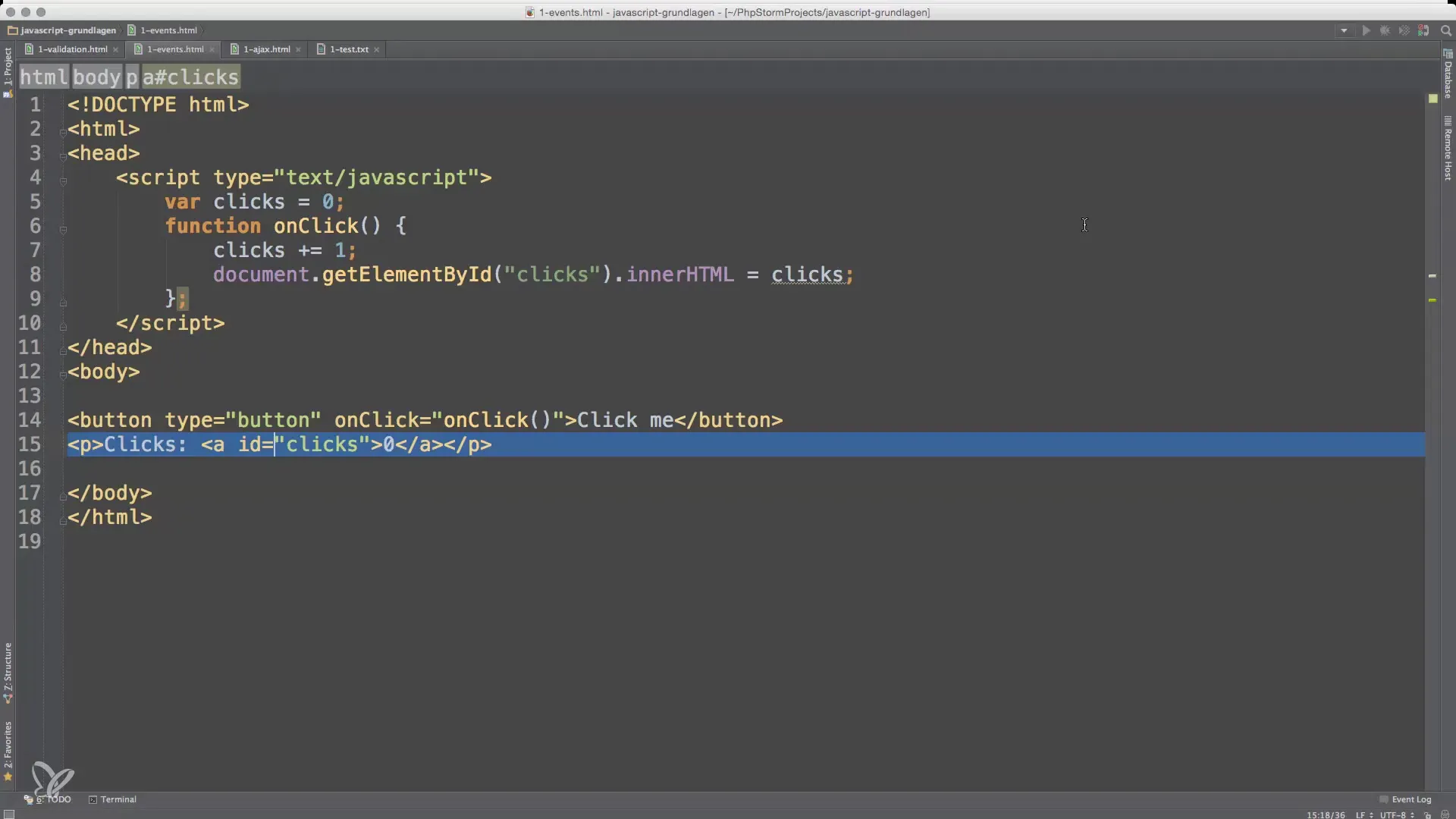Image resolution: width=1456 pixels, height=819 pixels.
Task: Click the document icon in the window title
Action: pos(530,12)
